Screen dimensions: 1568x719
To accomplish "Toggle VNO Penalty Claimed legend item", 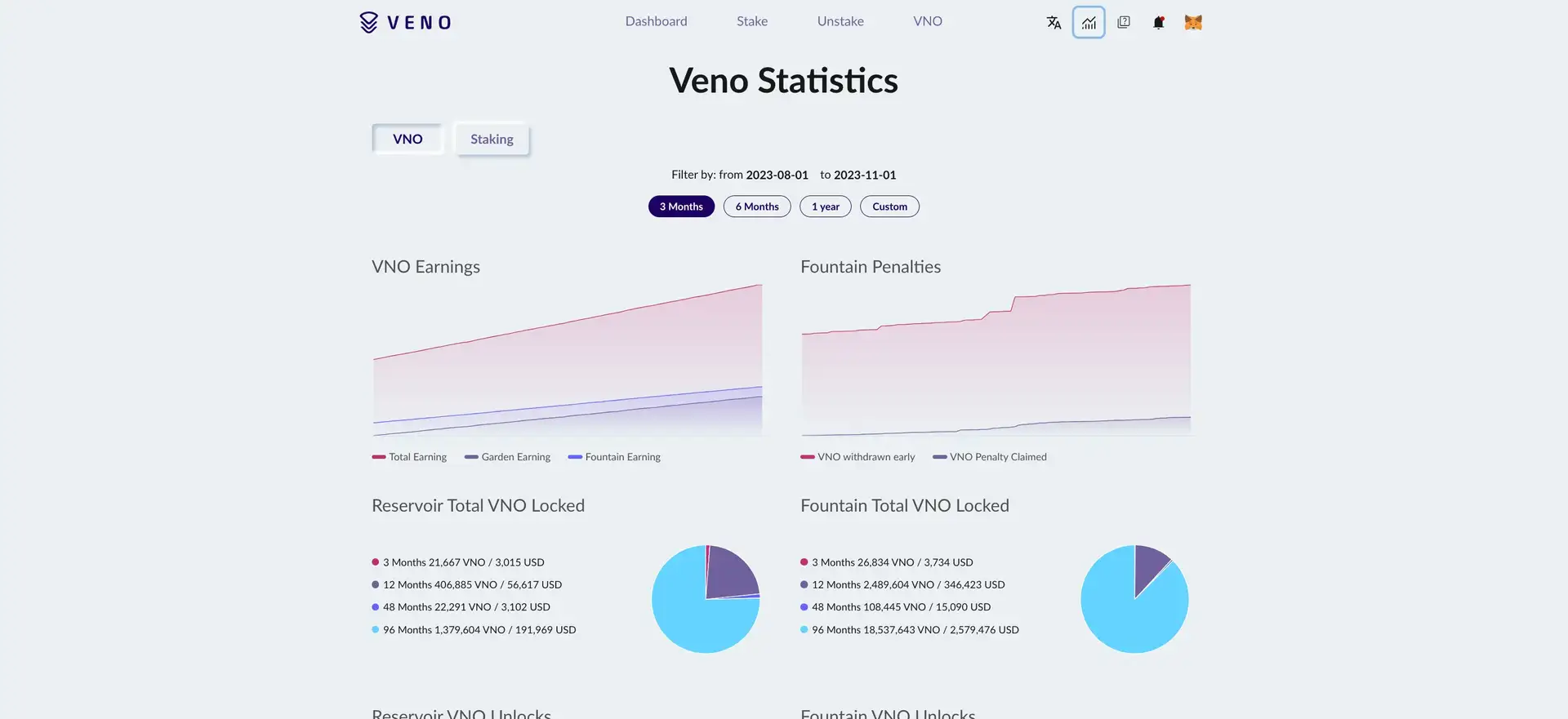I will tap(989, 457).
